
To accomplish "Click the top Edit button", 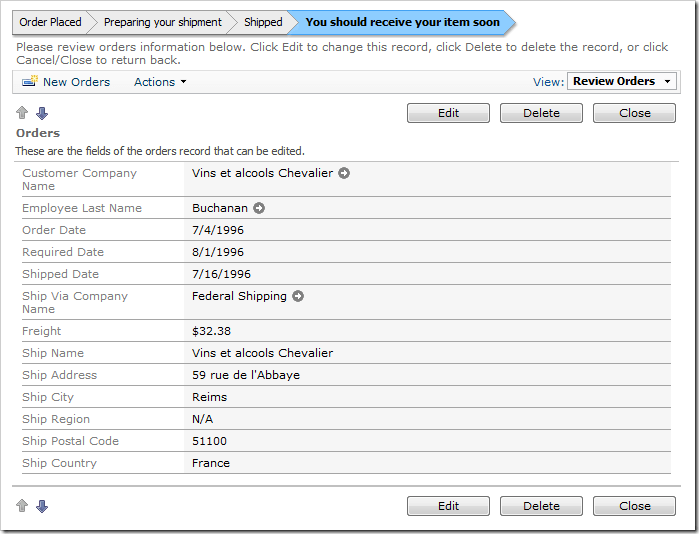I will pyautogui.click(x=448, y=113).
